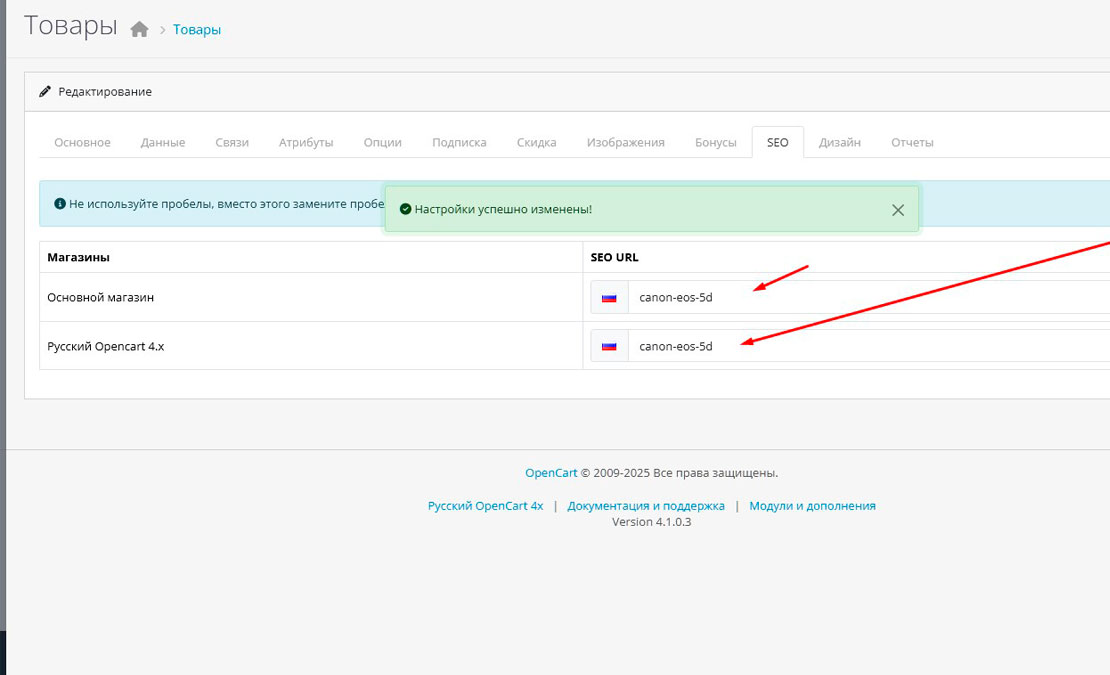Go to the Изображения tab

click(x=626, y=142)
